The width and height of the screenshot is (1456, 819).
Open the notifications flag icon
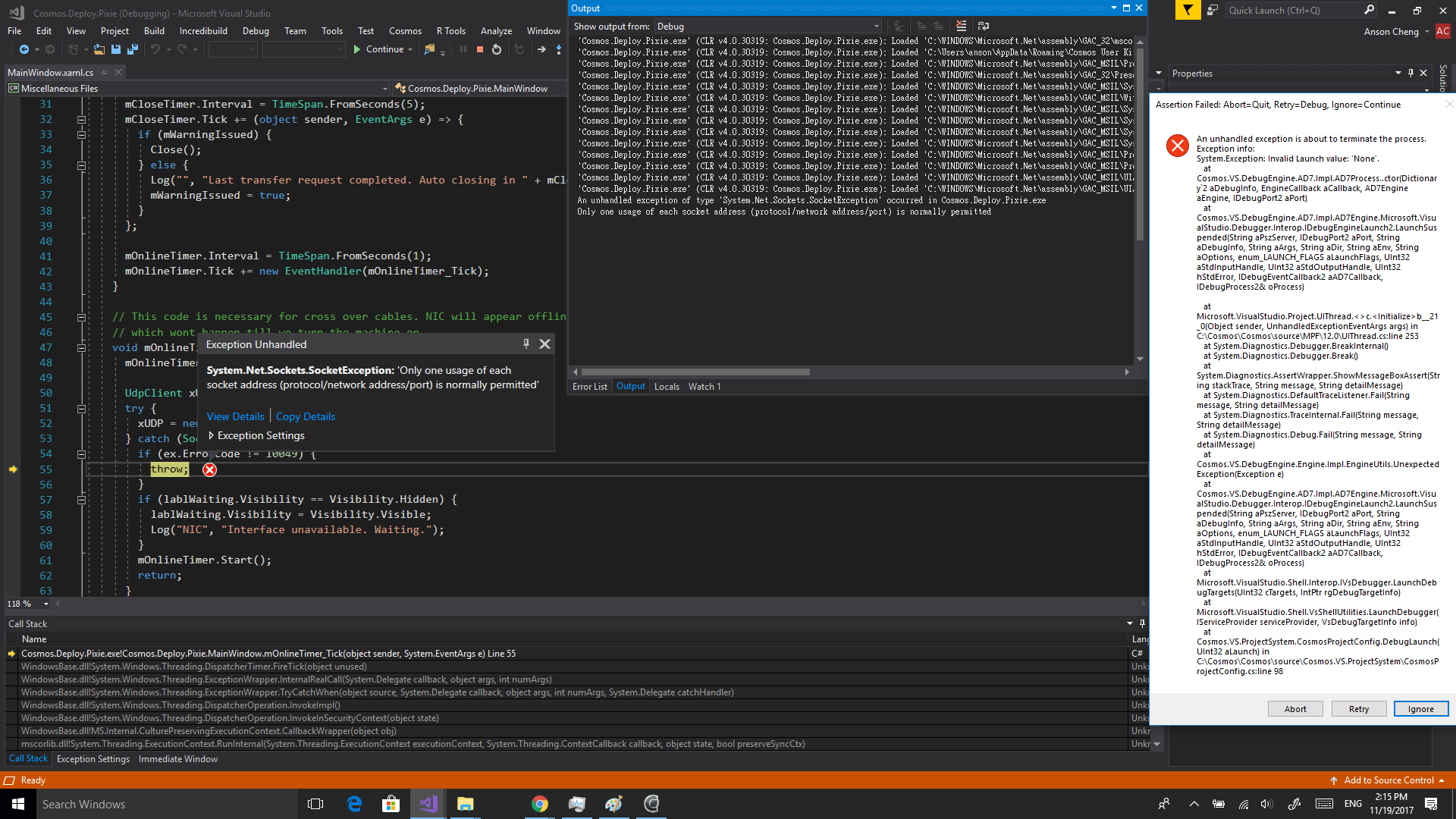[x=1188, y=10]
